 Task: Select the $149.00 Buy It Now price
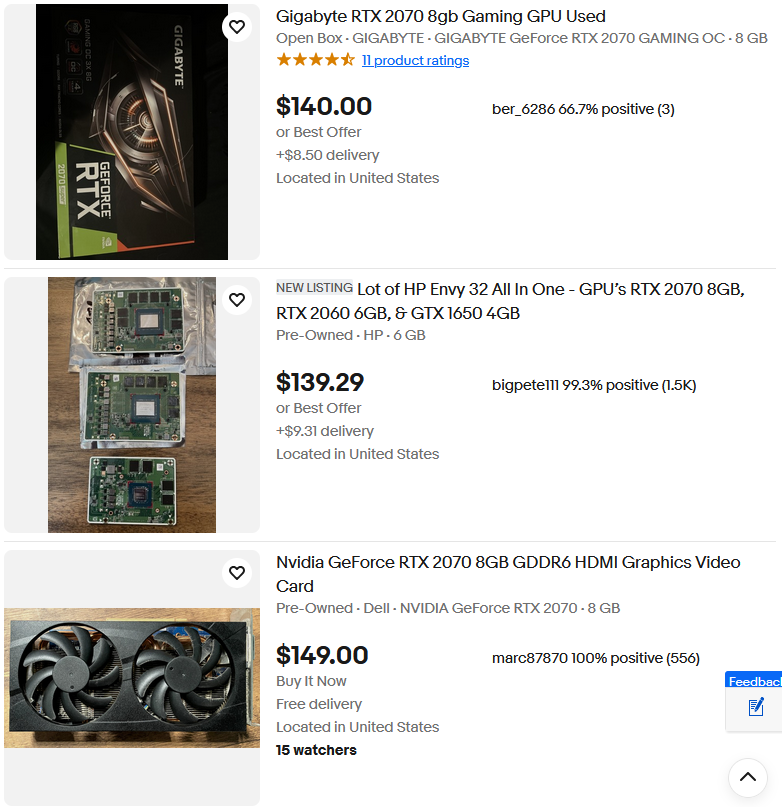click(x=322, y=655)
